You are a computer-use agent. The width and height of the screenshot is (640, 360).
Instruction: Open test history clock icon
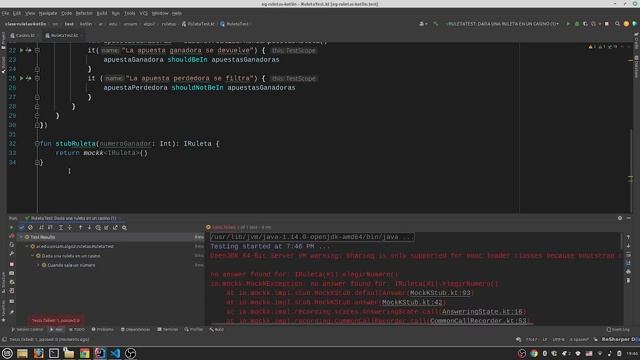pyautogui.click(x=98, y=227)
